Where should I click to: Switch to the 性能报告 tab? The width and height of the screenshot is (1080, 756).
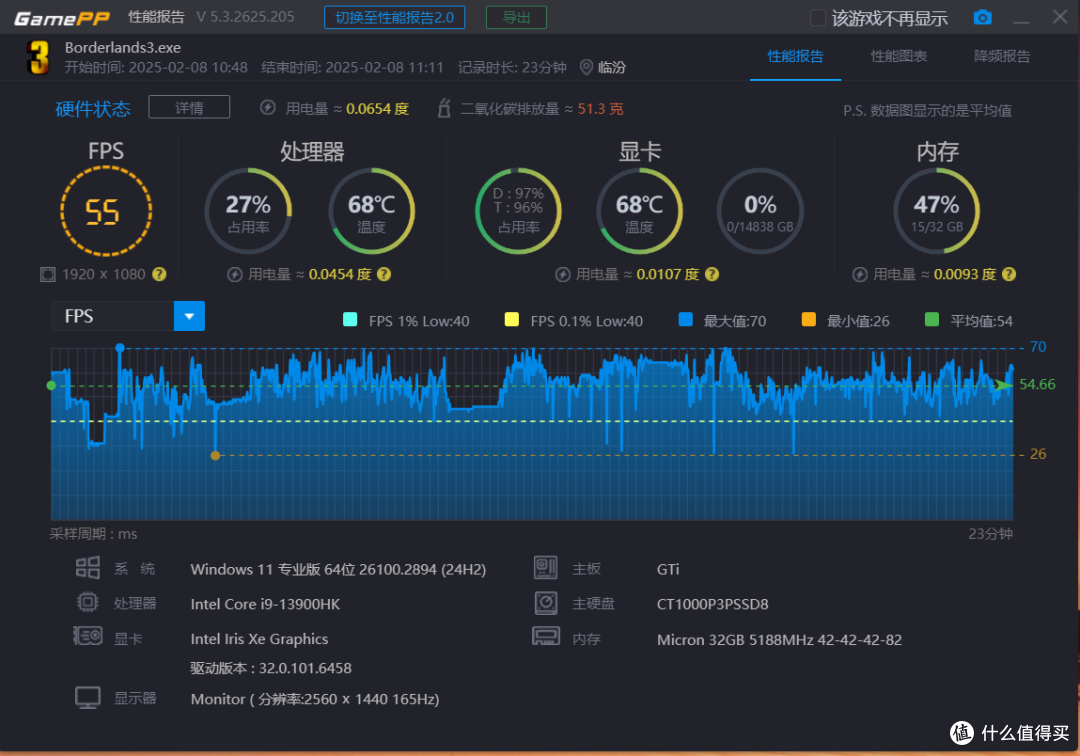[795, 56]
